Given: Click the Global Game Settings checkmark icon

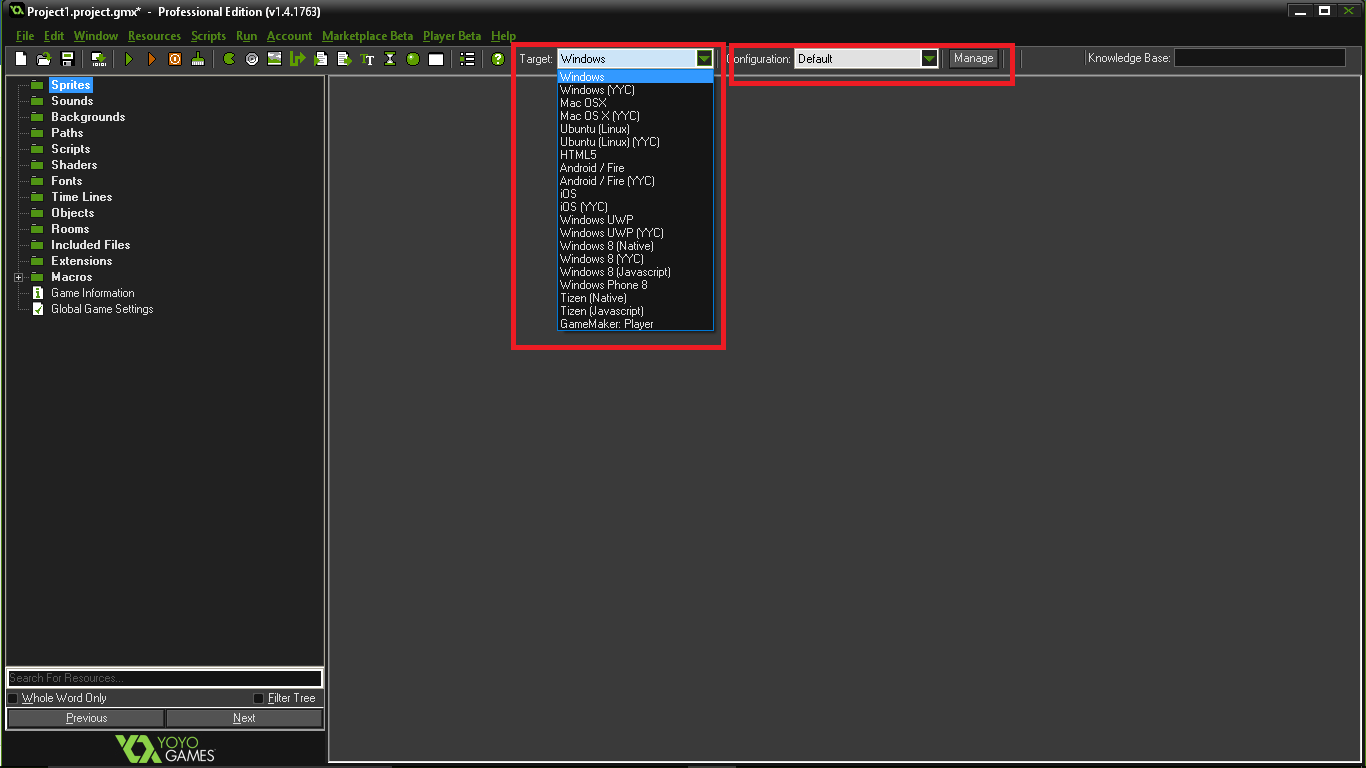Looking at the screenshot, I should (38, 309).
